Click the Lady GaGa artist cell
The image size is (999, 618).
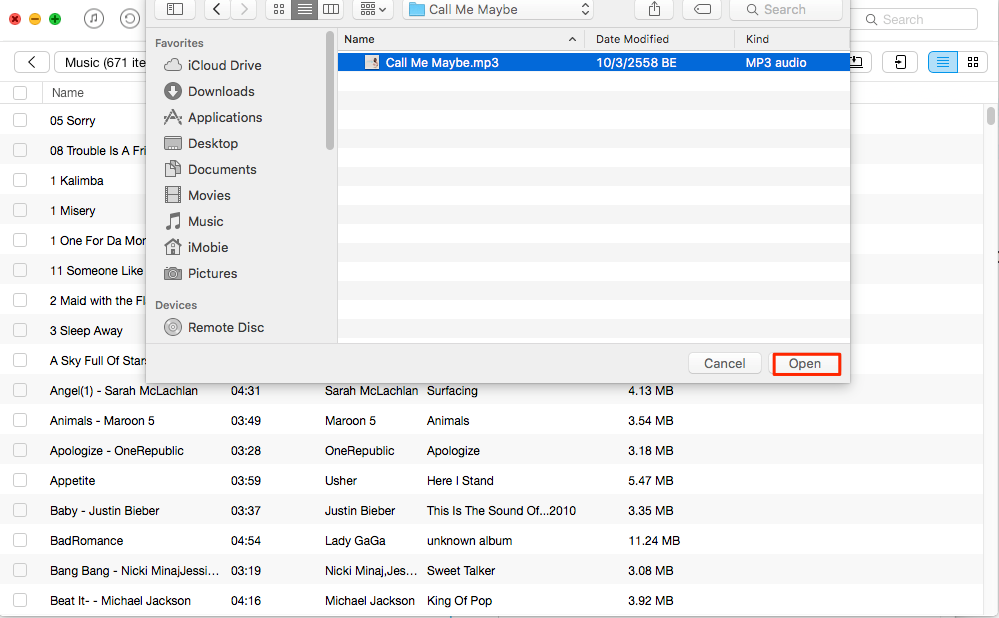tap(355, 540)
